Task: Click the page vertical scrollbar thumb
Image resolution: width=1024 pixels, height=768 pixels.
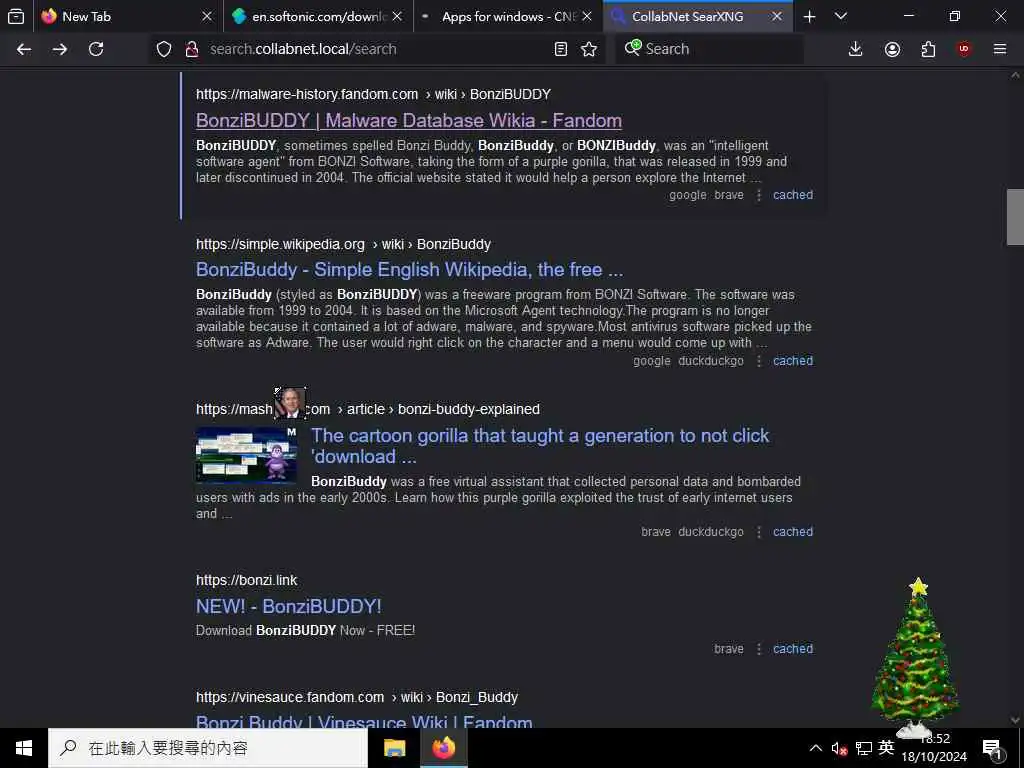Action: pyautogui.click(x=1015, y=217)
